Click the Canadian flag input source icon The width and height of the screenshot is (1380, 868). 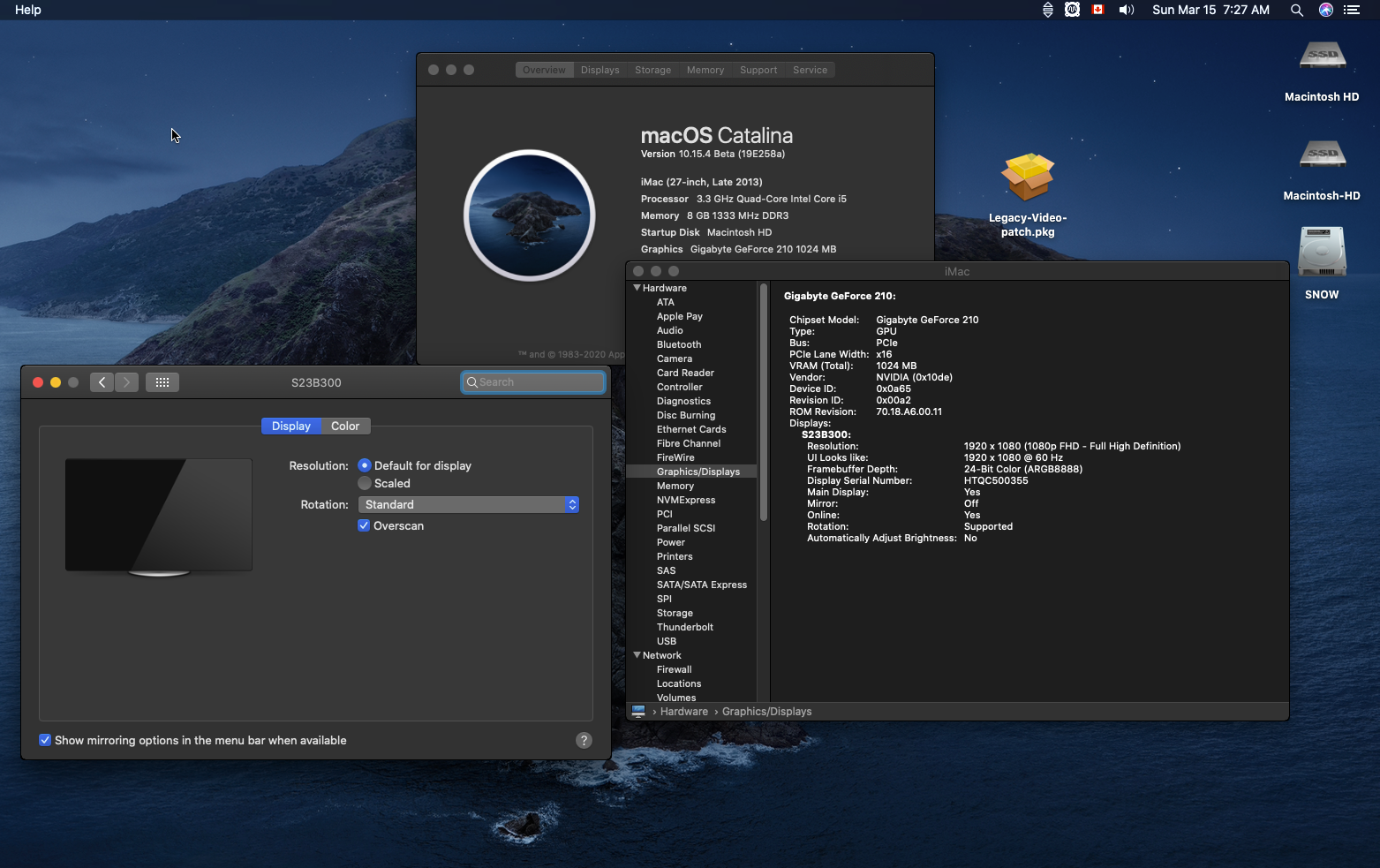point(1098,10)
